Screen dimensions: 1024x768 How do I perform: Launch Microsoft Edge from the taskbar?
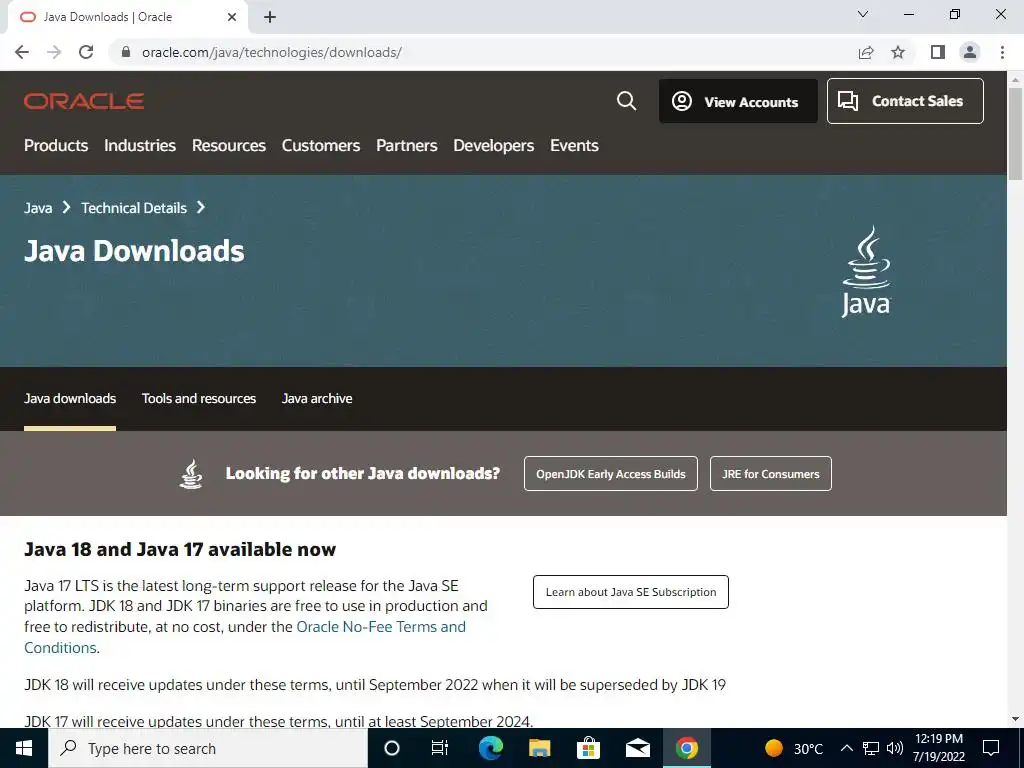(x=490, y=748)
